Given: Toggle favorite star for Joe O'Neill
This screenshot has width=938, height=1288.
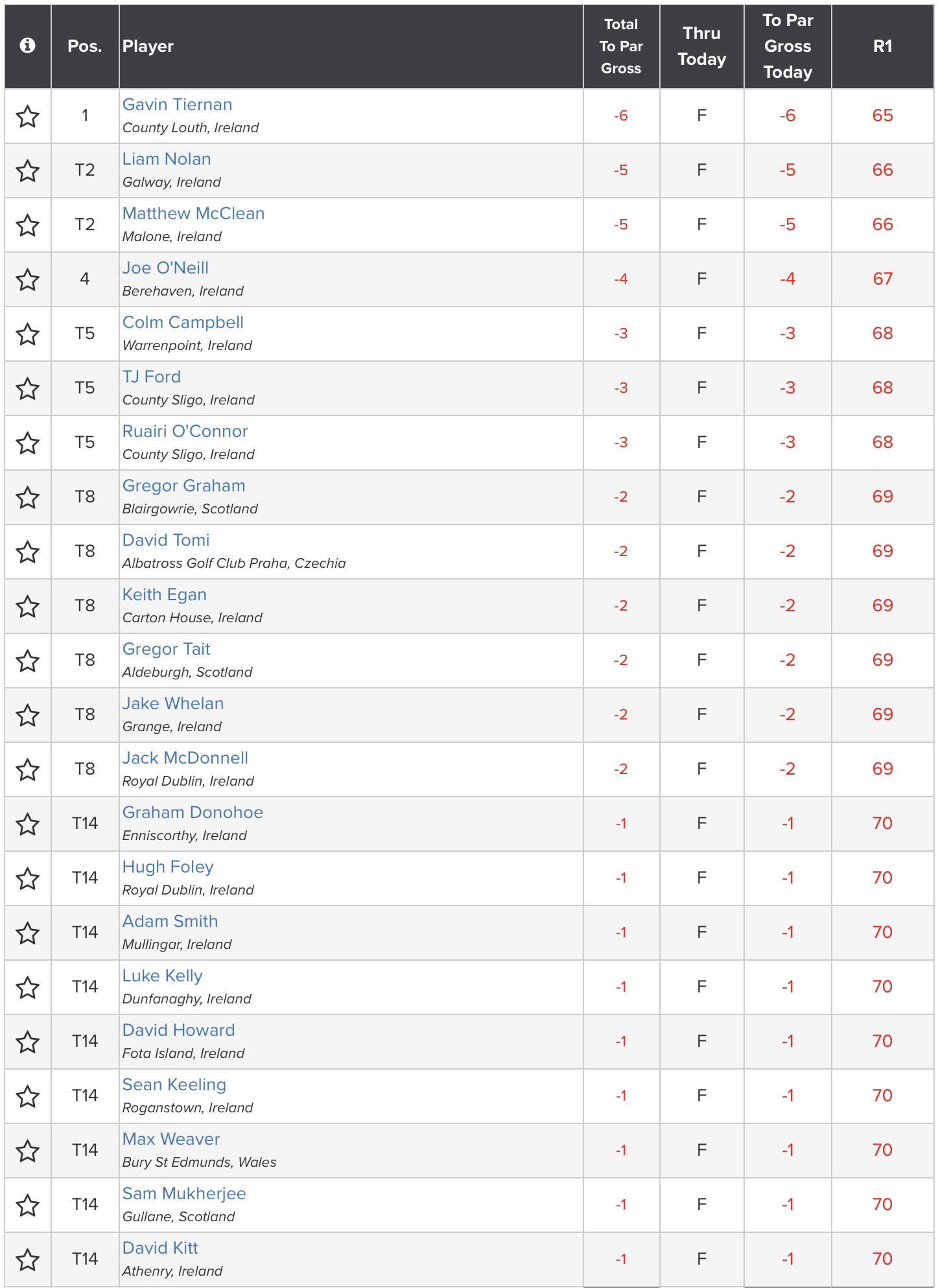Looking at the screenshot, I should (x=28, y=280).
